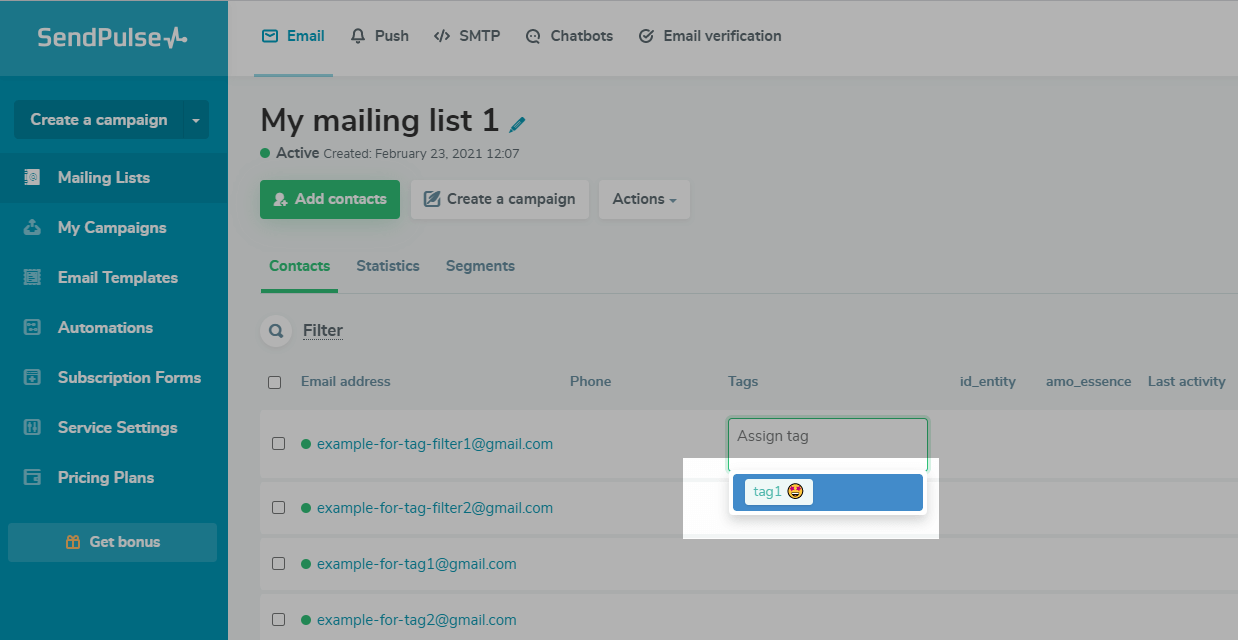Open the Create a campaign dropdown arrow in sidebar
Viewport: 1238px width, 640px height.
[196, 120]
